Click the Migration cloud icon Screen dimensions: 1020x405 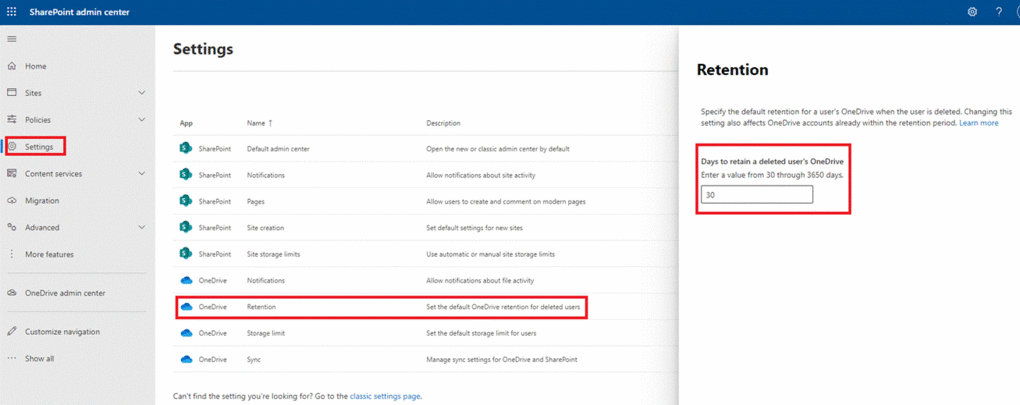[12, 201]
